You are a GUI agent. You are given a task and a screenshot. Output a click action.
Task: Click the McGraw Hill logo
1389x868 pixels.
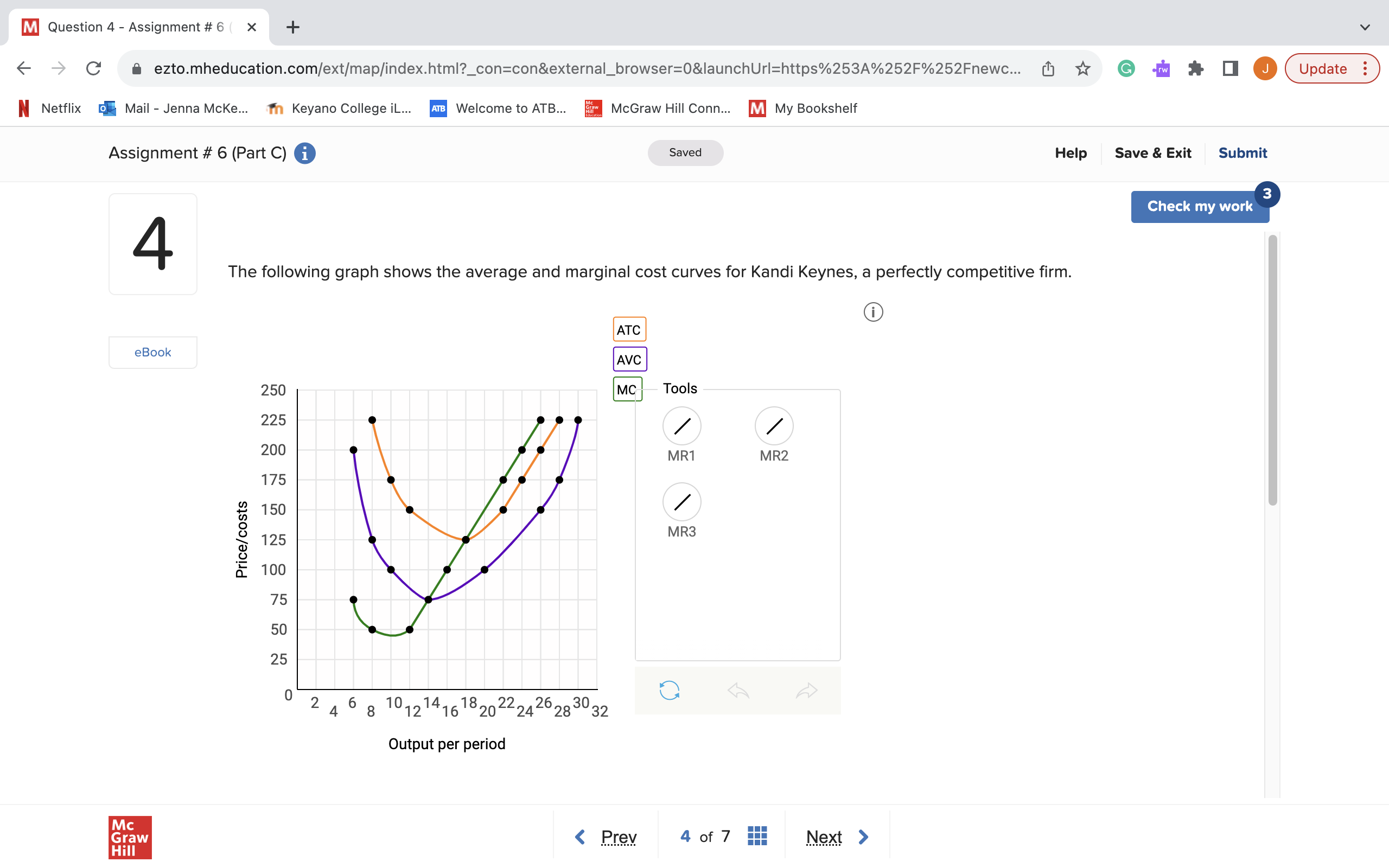(x=129, y=837)
